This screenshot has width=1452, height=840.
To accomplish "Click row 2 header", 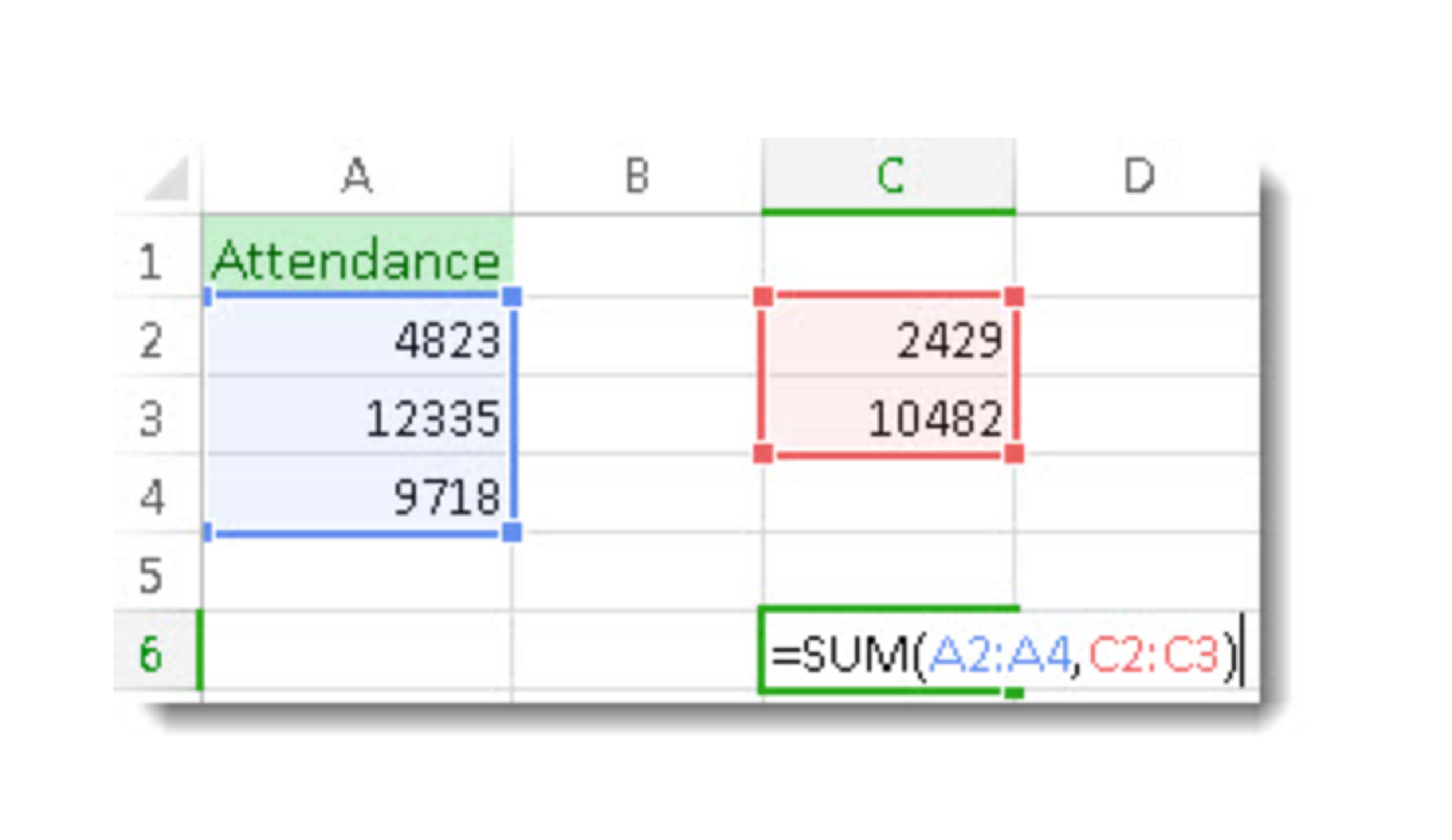I will (x=151, y=340).
